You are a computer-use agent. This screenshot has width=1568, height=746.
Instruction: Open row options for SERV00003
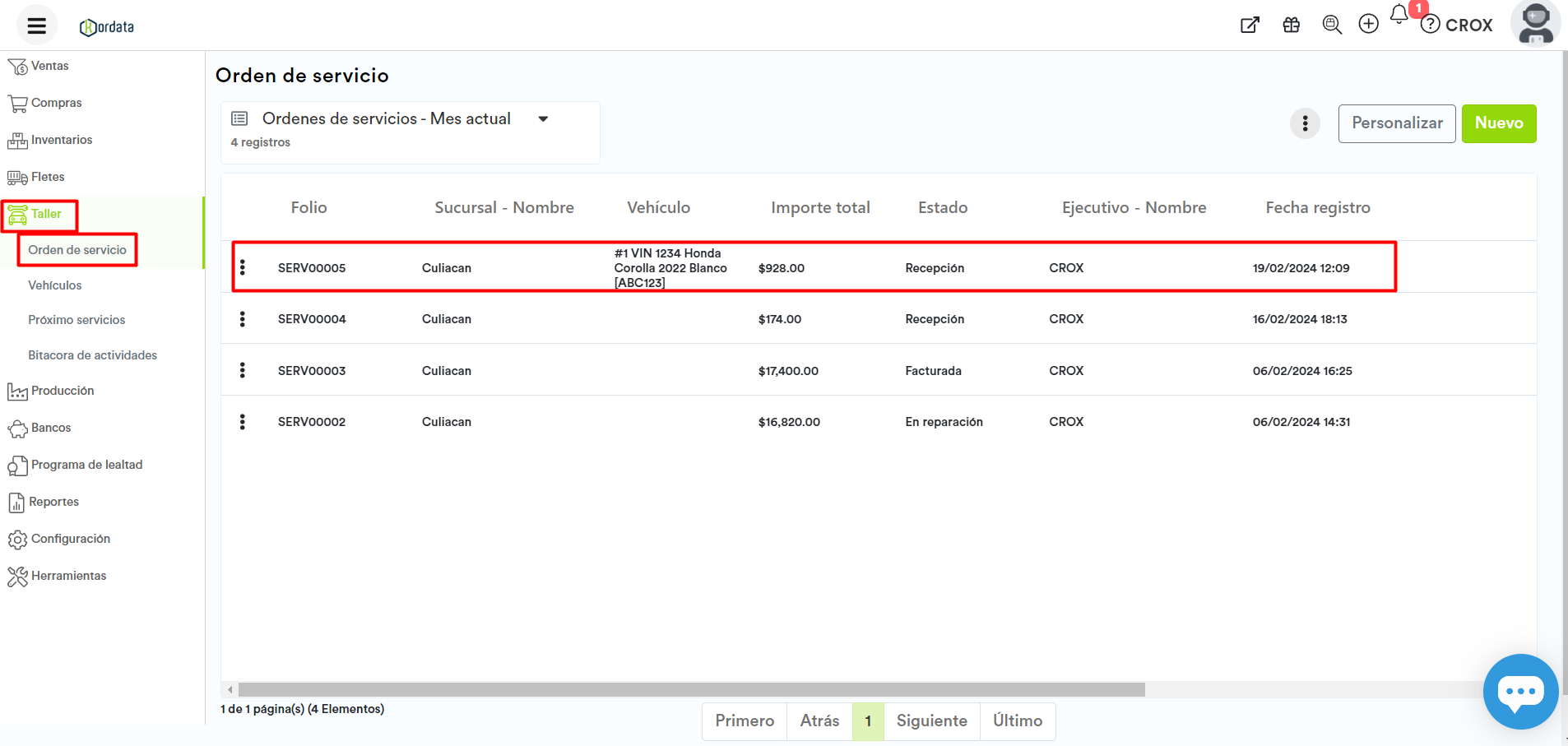(x=243, y=371)
